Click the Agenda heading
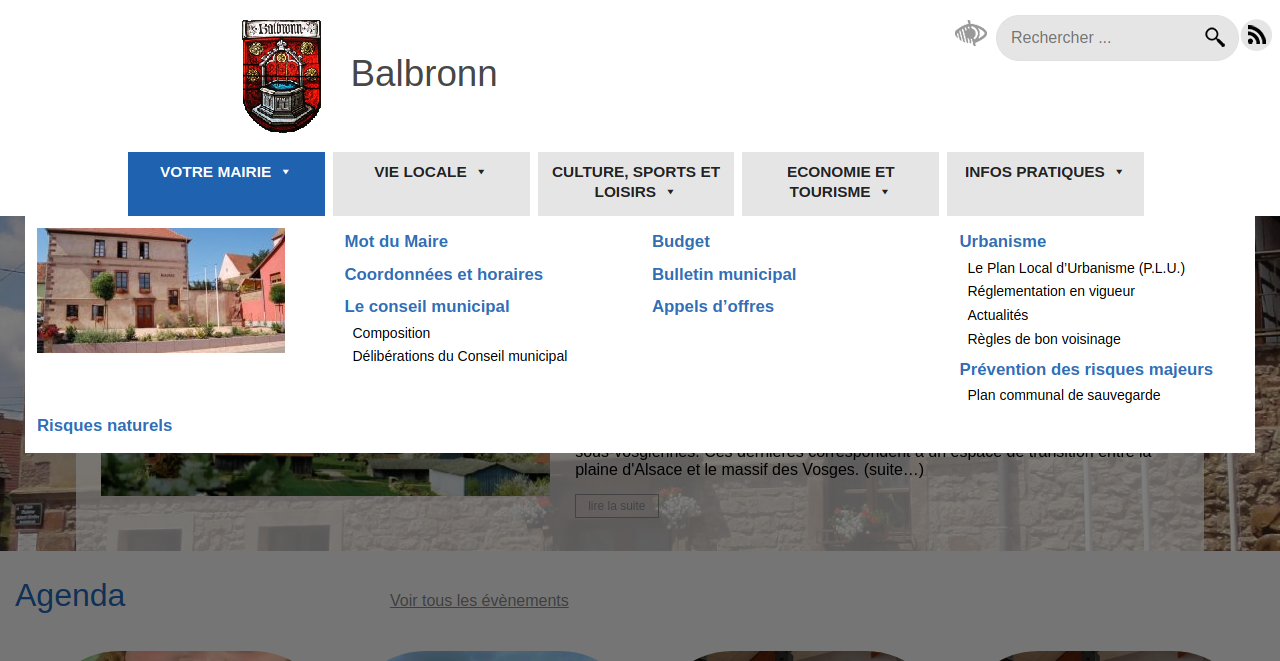Viewport: 1280px width, 661px height. pyautogui.click(x=70, y=595)
